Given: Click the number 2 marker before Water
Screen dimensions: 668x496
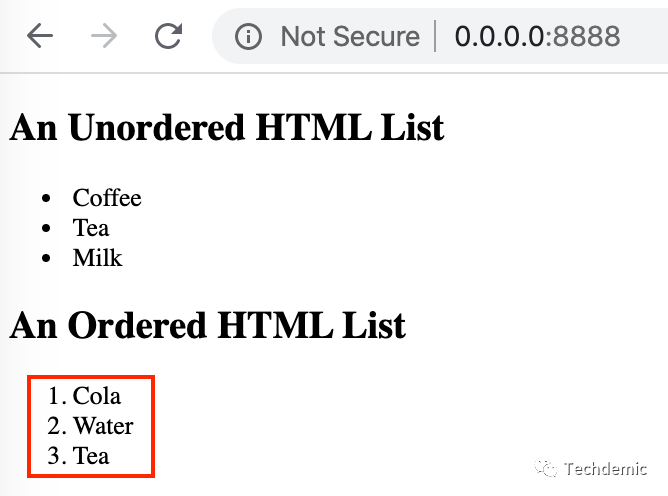Looking at the screenshot, I should pyautogui.click(x=55, y=426).
